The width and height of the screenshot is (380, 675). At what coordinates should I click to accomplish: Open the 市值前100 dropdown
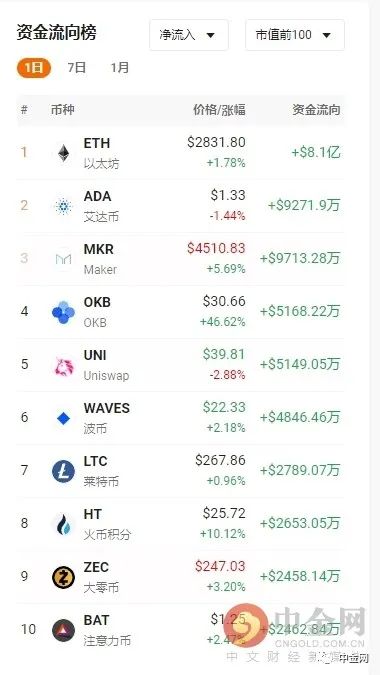(x=295, y=35)
